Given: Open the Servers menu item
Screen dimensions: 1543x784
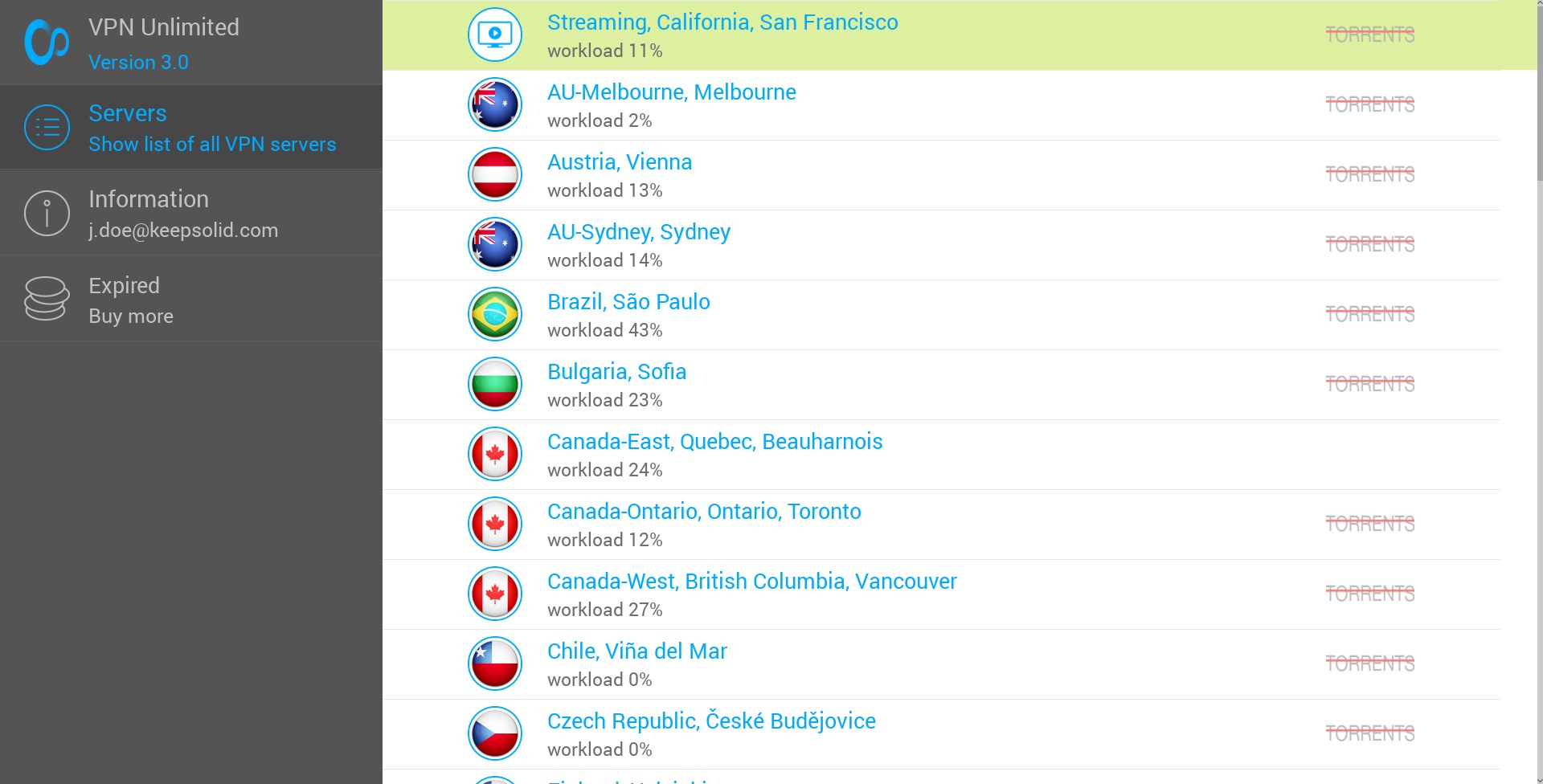Looking at the screenshot, I should pyautogui.click(x=212, y=128).
